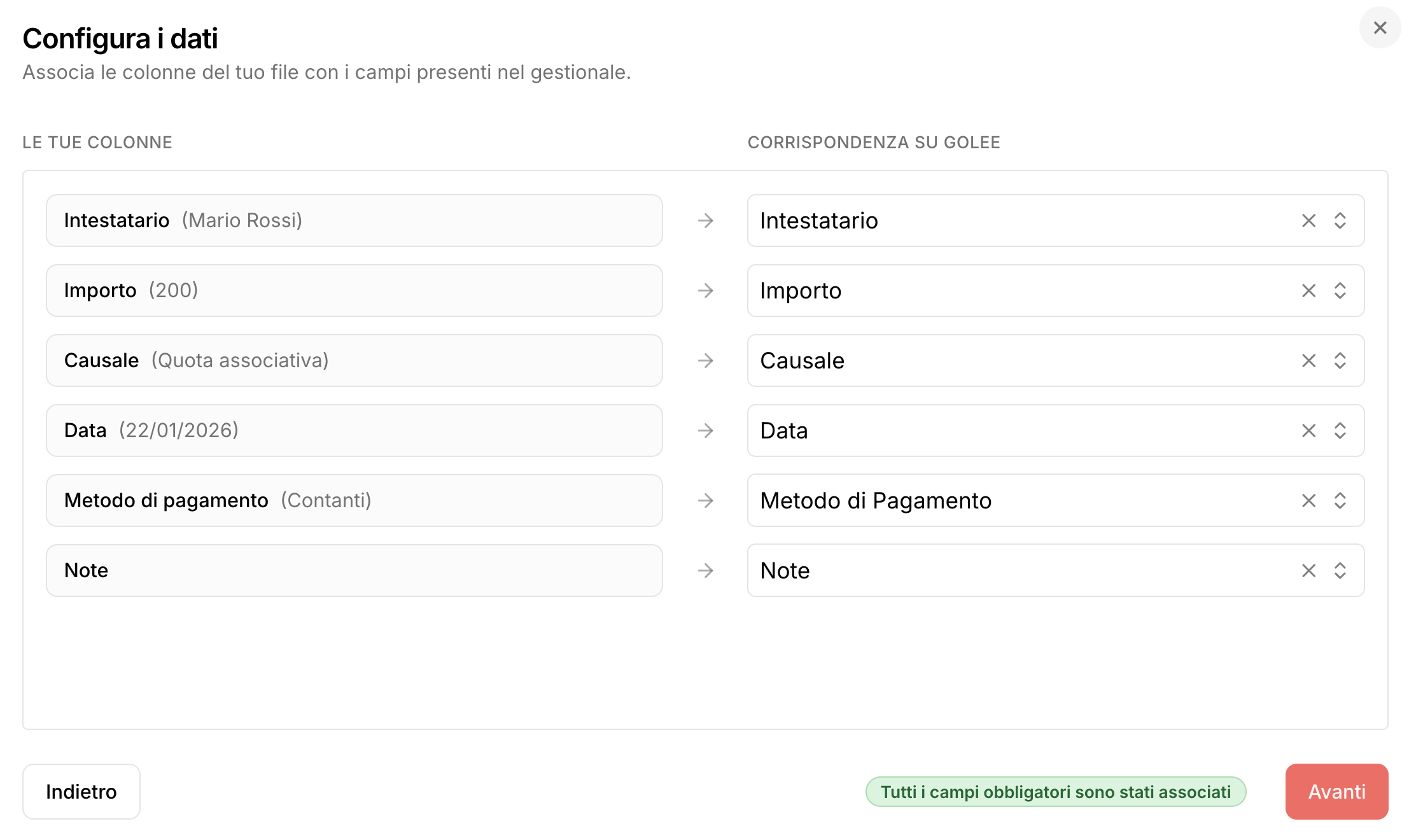Expand the Intestatario correspondence dropdown chevron
Viewport: 1409px width, 840px height.
coord(1340,221)
